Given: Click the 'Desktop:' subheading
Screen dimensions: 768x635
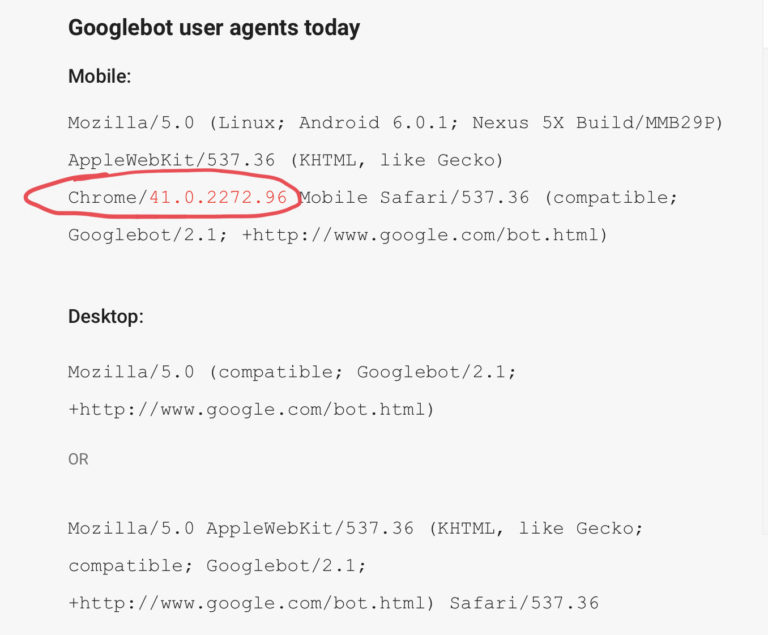Looking at the screenshot, I should coord(106,317).
